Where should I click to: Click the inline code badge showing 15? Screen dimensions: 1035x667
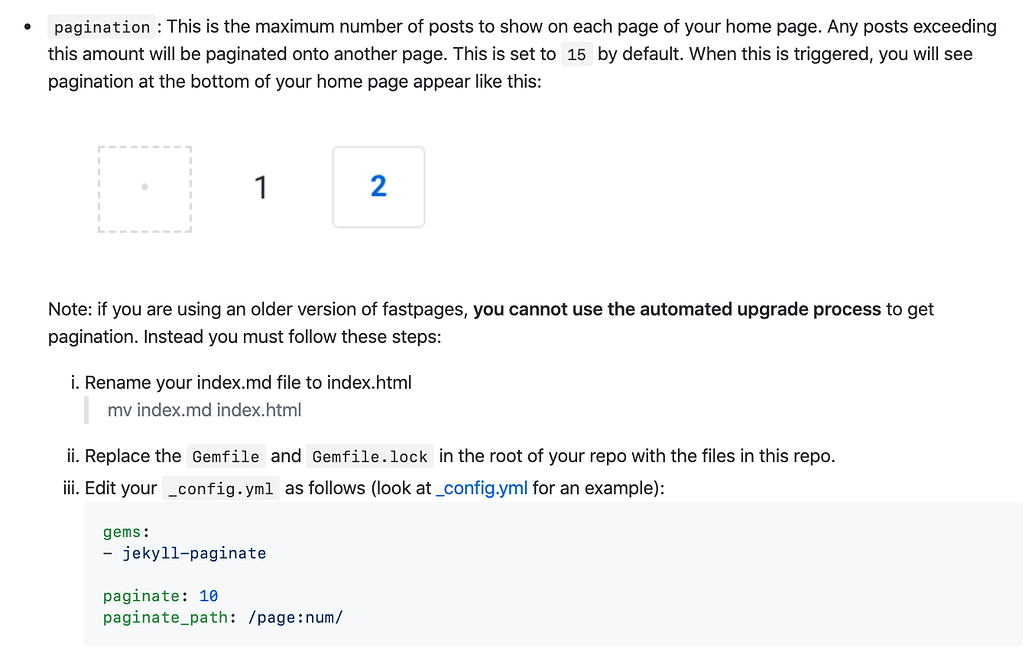pyautogui.click(x=577, y=55)
